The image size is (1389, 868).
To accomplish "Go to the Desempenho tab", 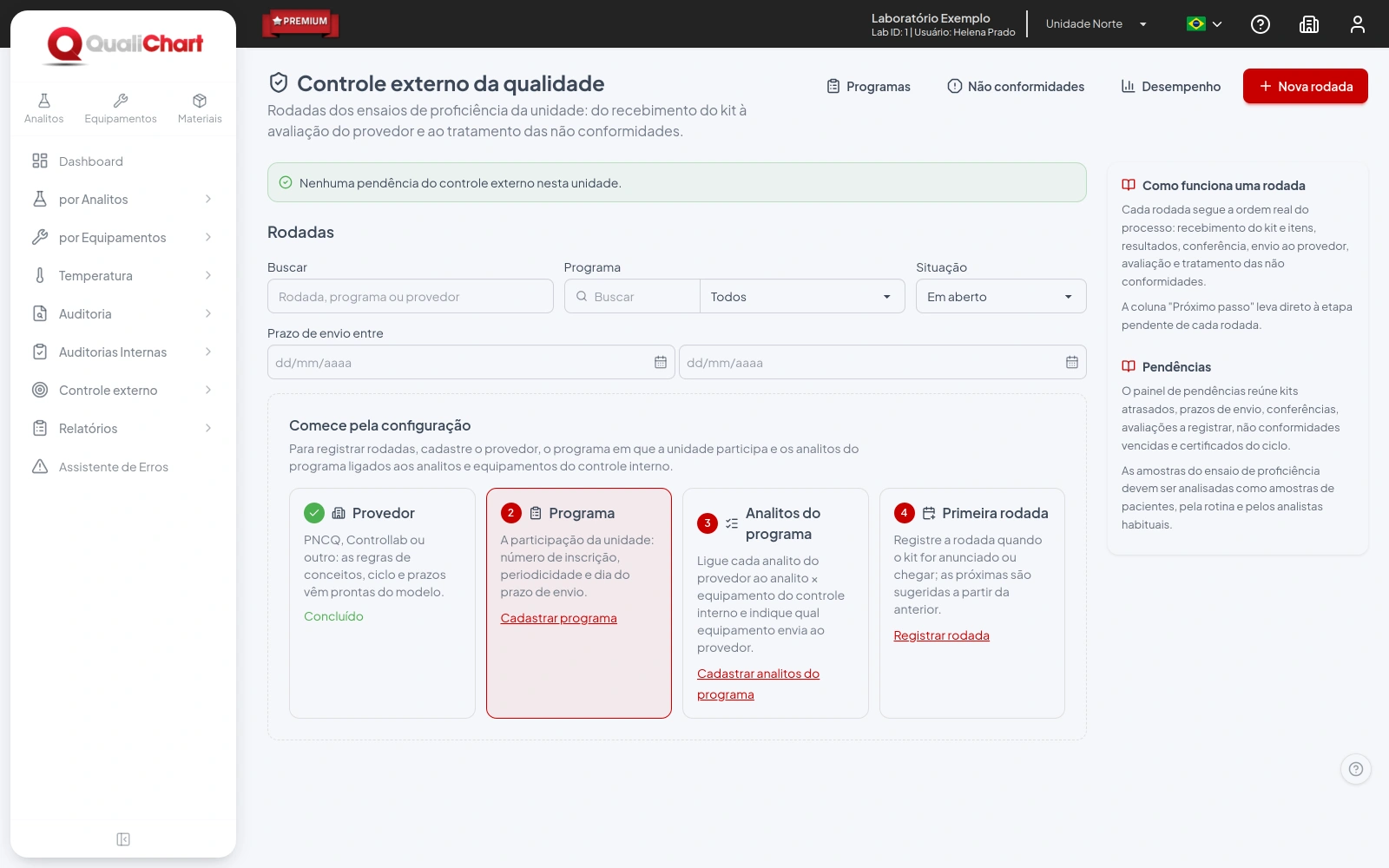I will pyautogui.click(x=1171, y=87).
